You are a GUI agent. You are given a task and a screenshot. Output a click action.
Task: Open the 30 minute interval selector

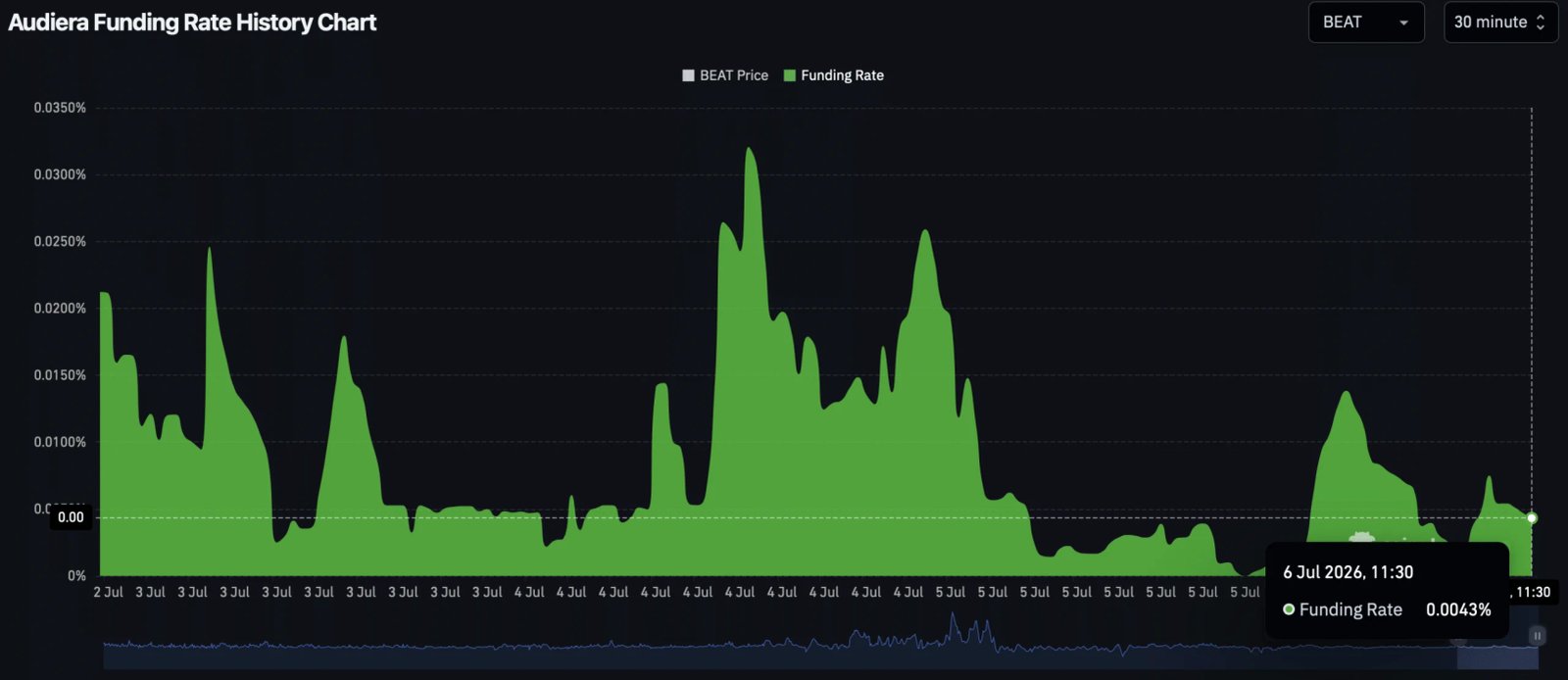click(x=1500, y=23)
